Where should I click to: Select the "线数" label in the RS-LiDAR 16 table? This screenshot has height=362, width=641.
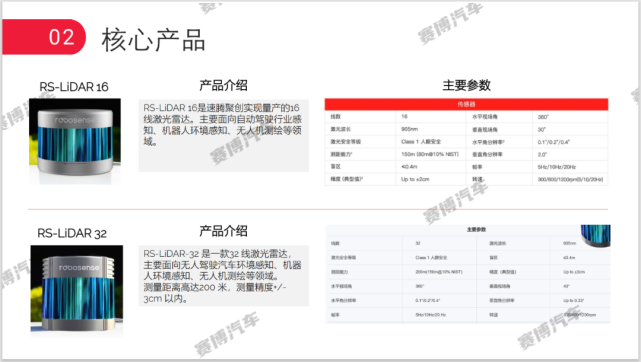(x=336, y=117)
